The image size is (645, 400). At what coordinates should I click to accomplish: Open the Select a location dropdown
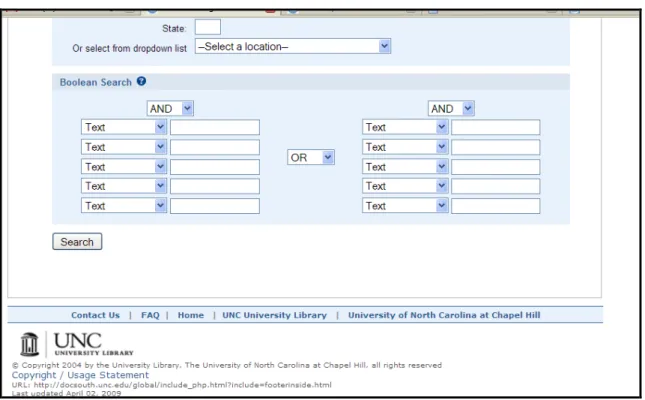tap(292, 46)
